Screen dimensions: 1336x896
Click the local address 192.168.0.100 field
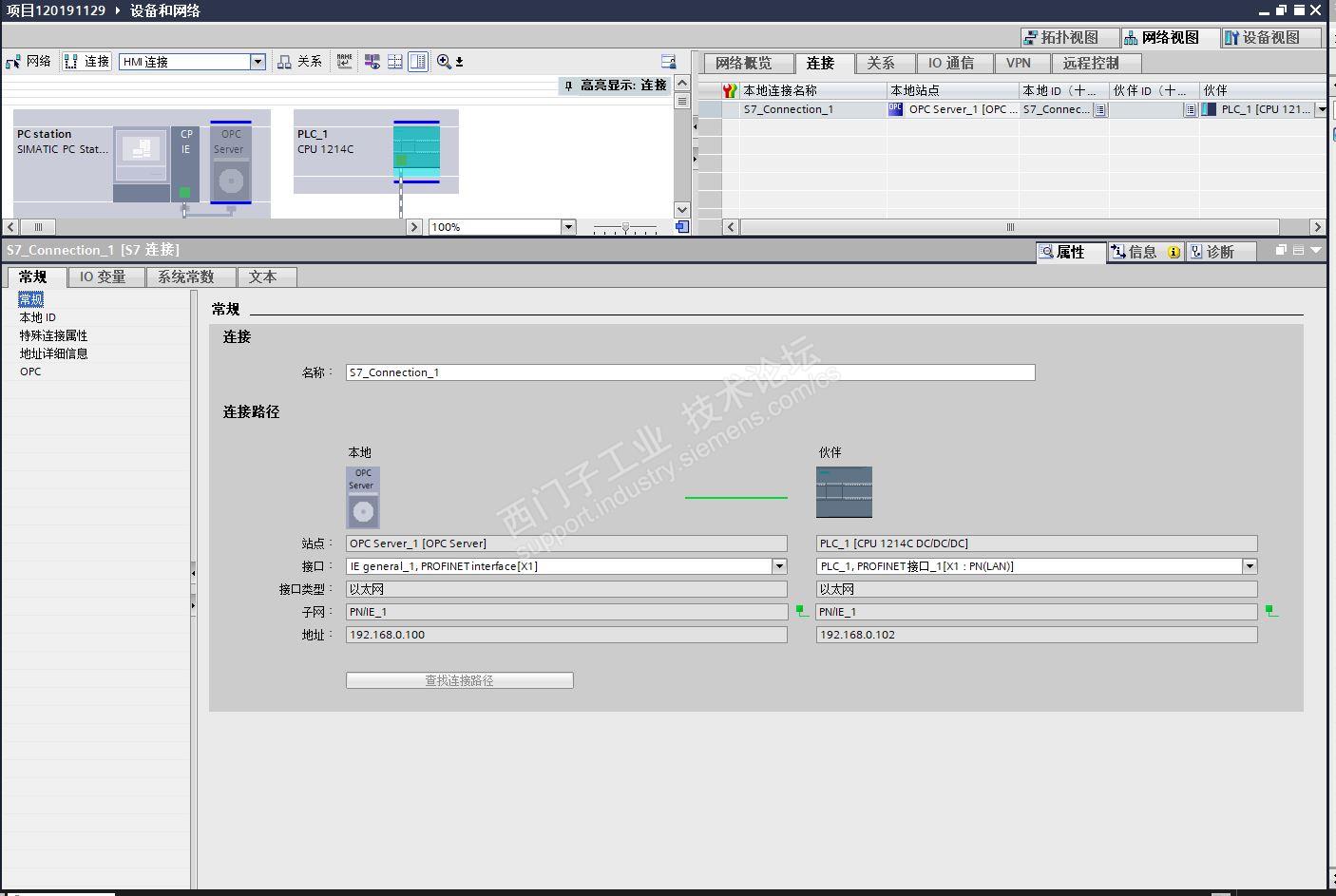(566, 635)
